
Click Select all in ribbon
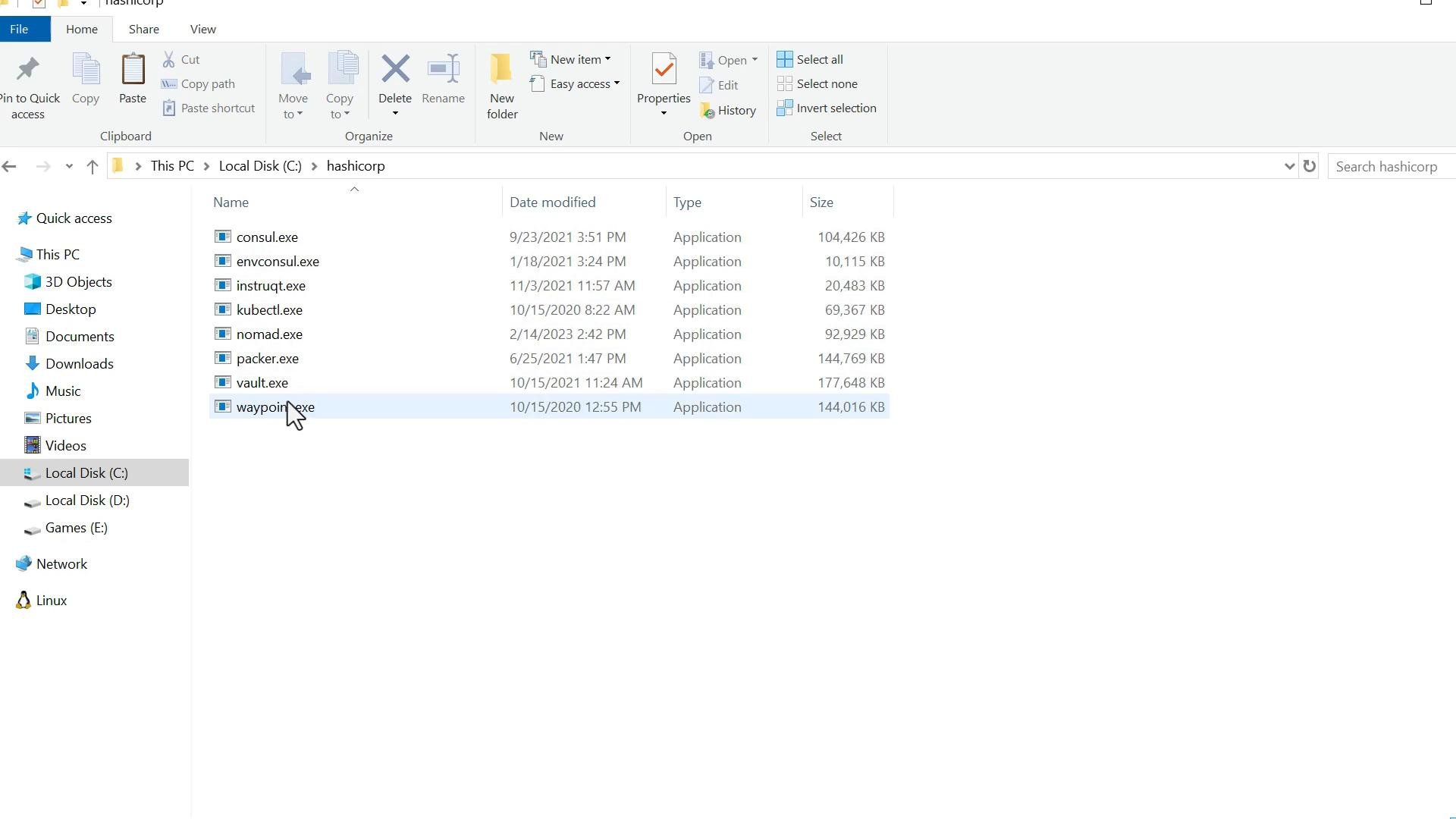pos(810,59)
